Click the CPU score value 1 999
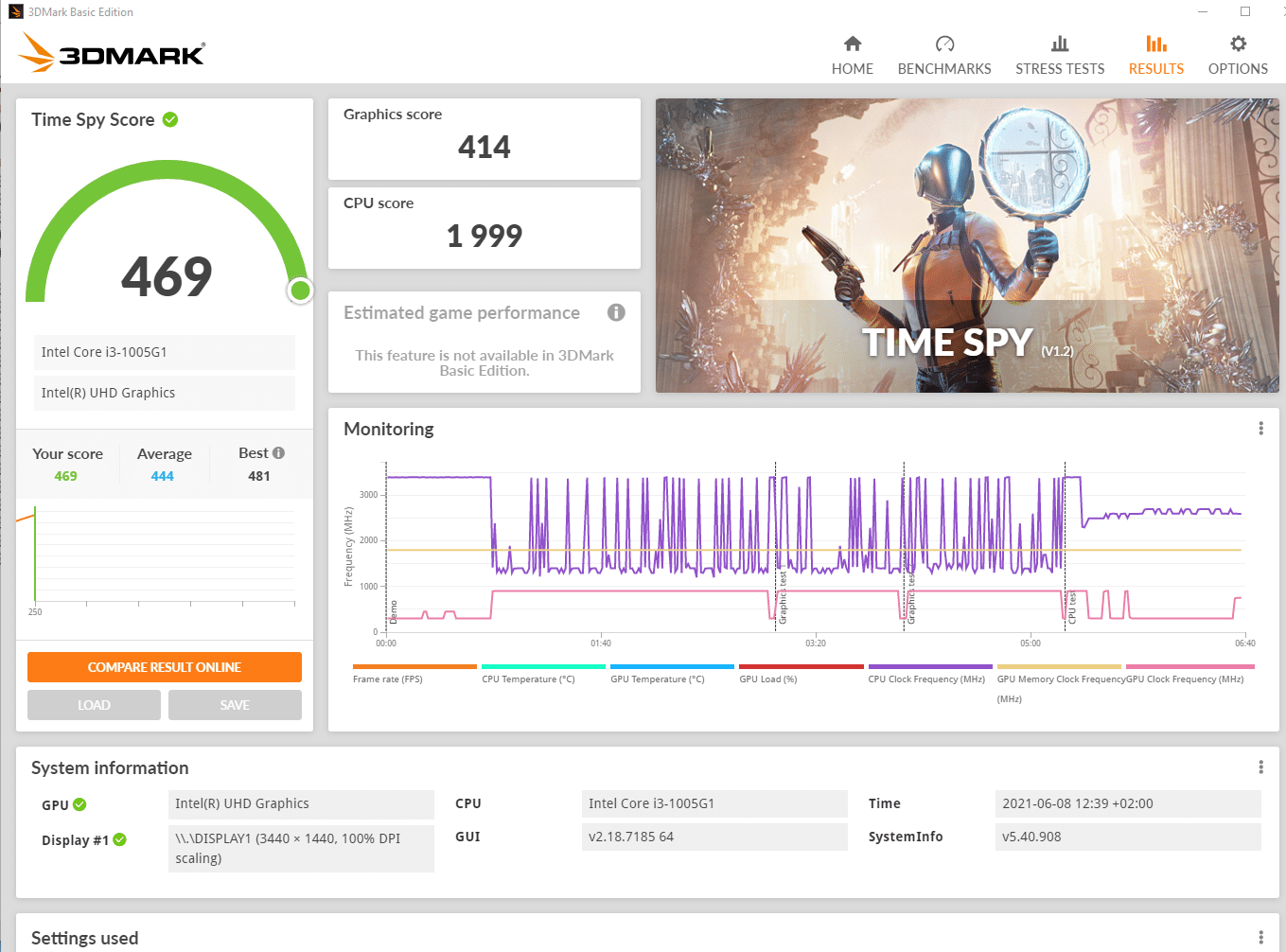The height and width of the screenshot is (952, 1286). (x=484, y=236)
